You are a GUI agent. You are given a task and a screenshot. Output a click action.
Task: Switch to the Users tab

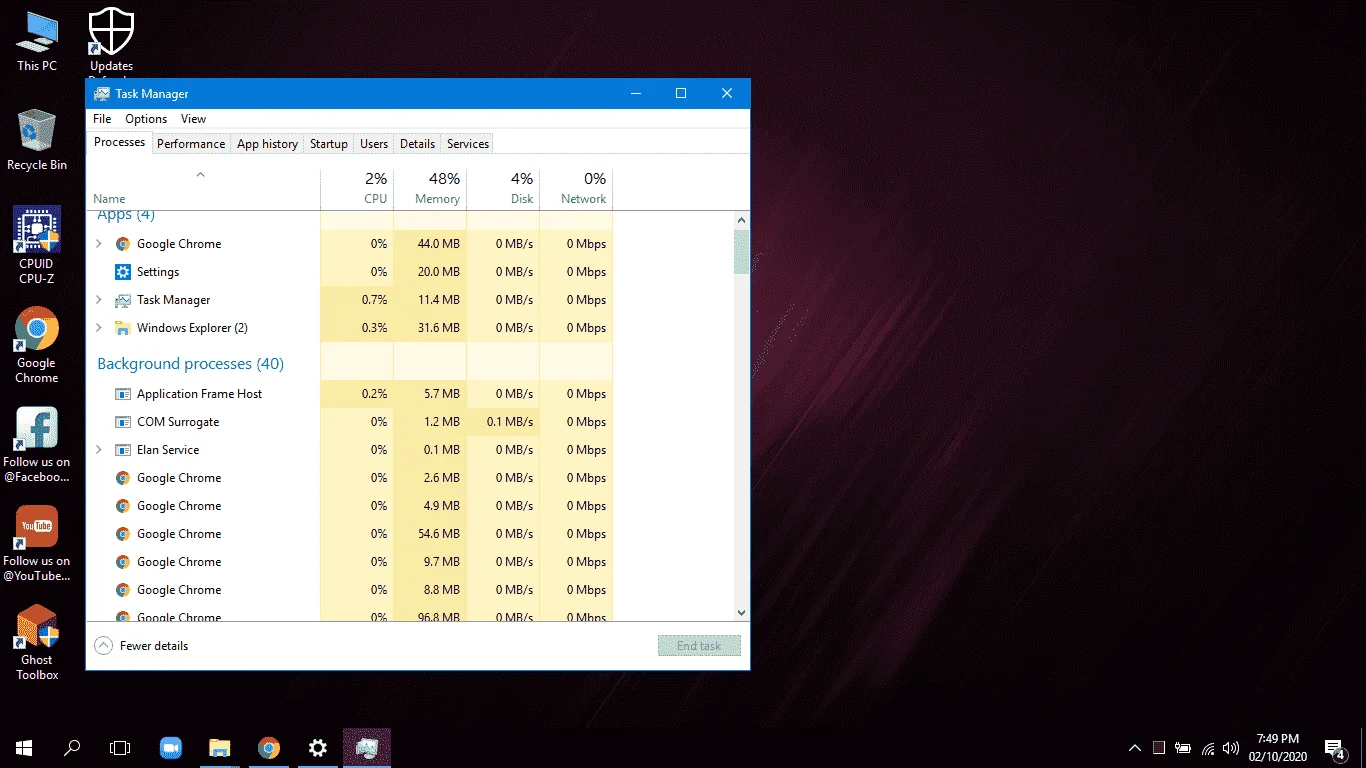point(374,144)
